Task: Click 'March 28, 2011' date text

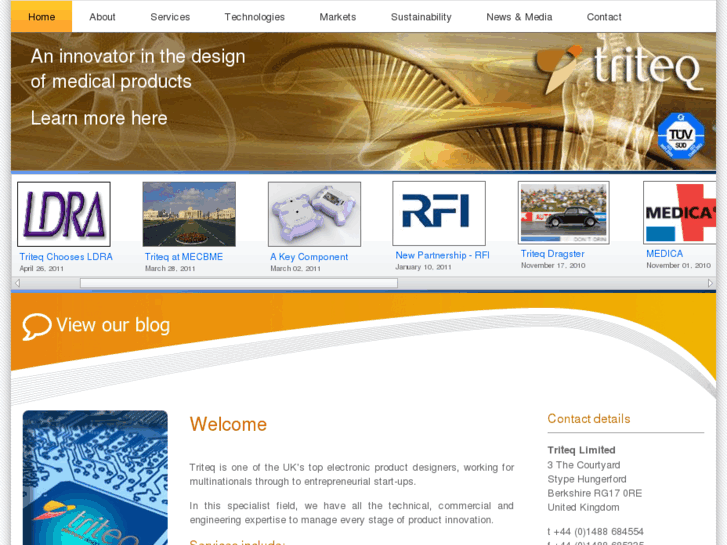Action: (x=170, y=269)
